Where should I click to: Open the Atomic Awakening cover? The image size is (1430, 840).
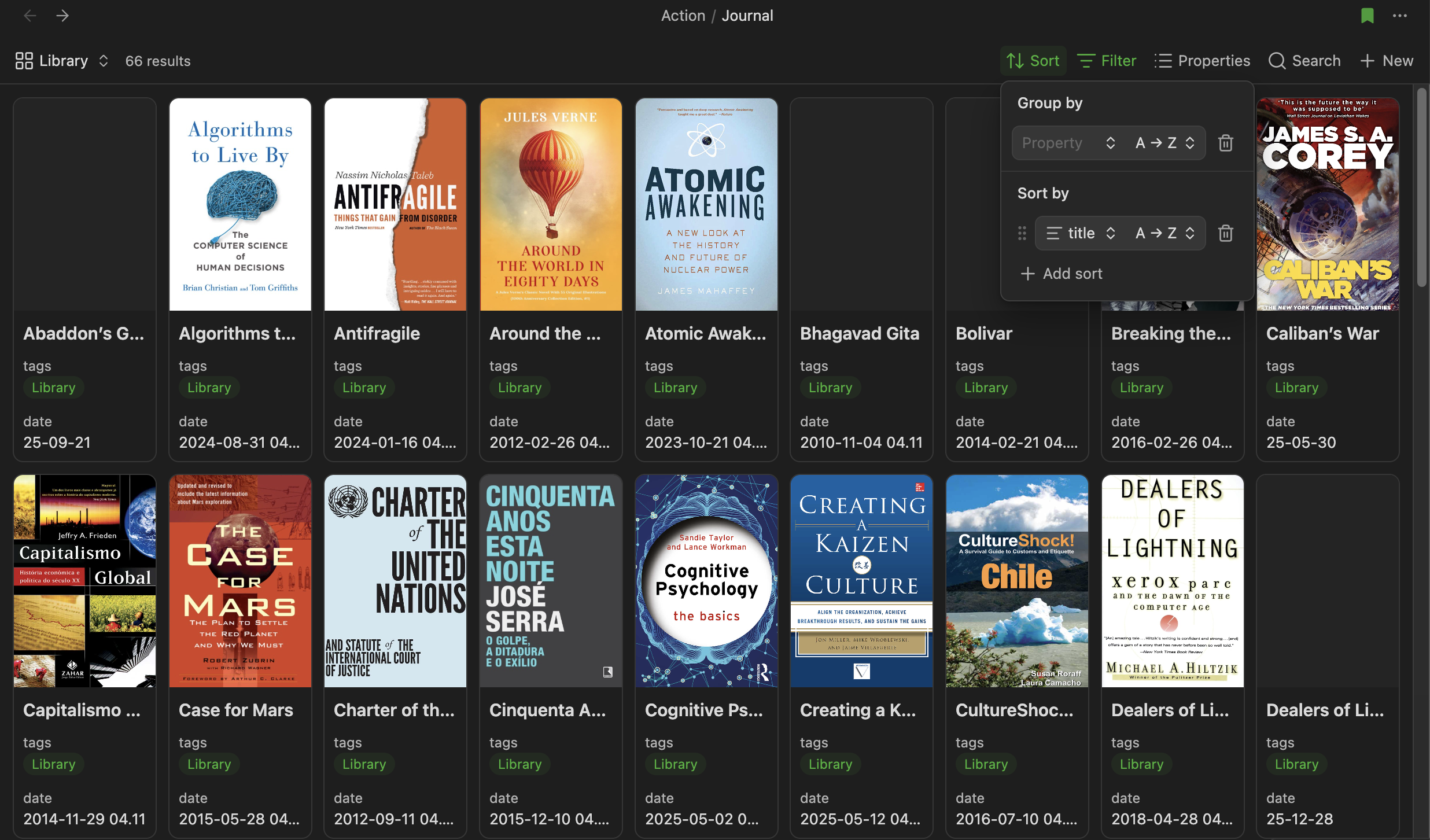pos(706,204)
